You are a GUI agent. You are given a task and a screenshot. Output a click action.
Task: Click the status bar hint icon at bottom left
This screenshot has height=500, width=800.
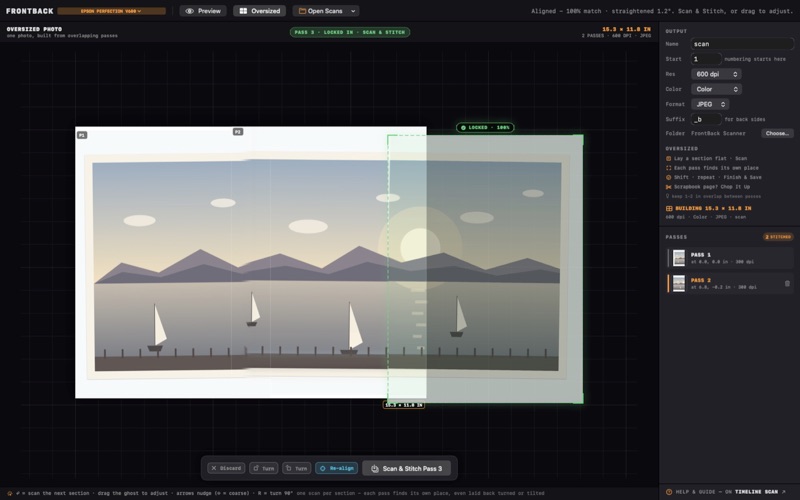pos(10,493)
